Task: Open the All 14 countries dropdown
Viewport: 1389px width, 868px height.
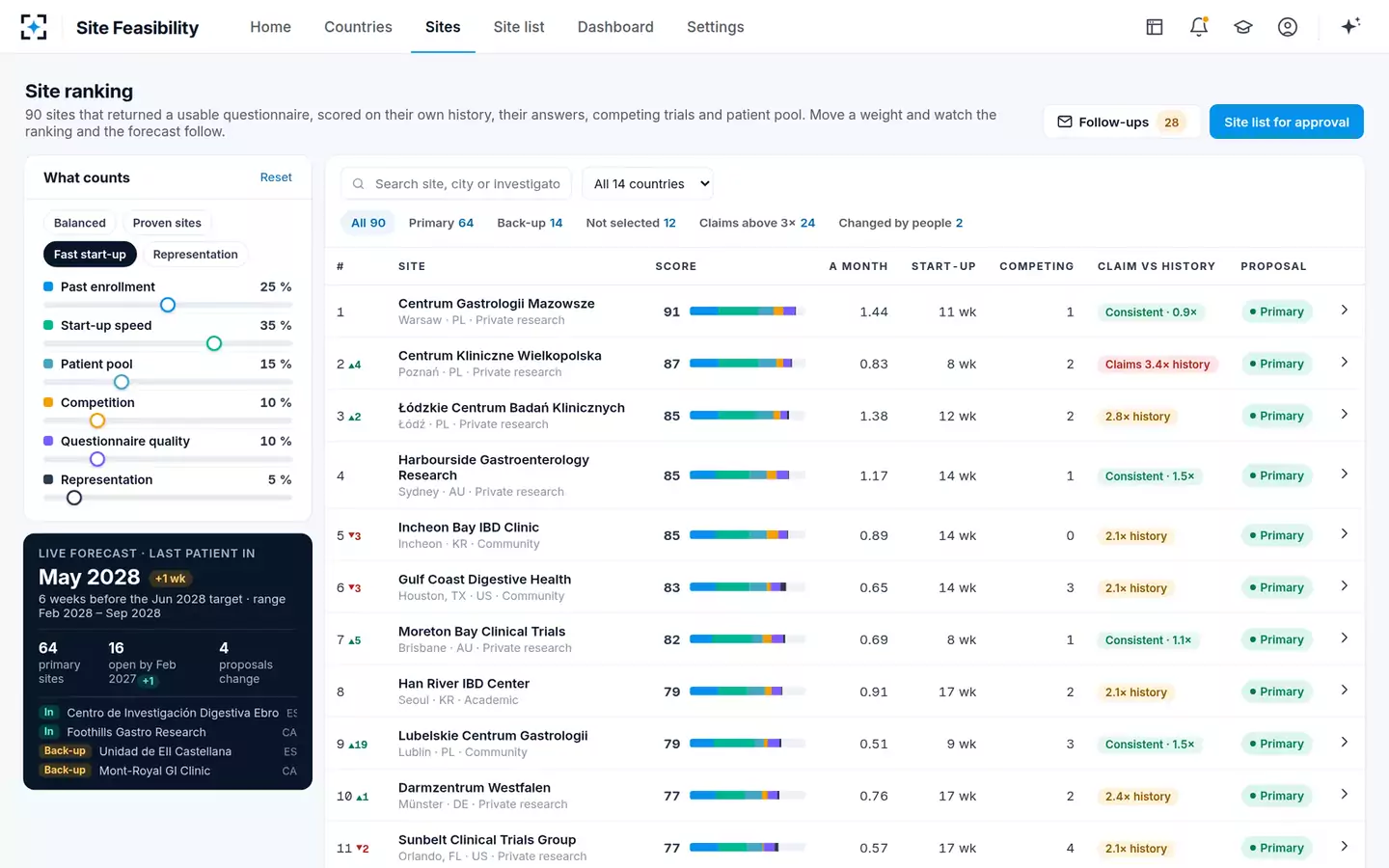Action: [x=647, y=183]
